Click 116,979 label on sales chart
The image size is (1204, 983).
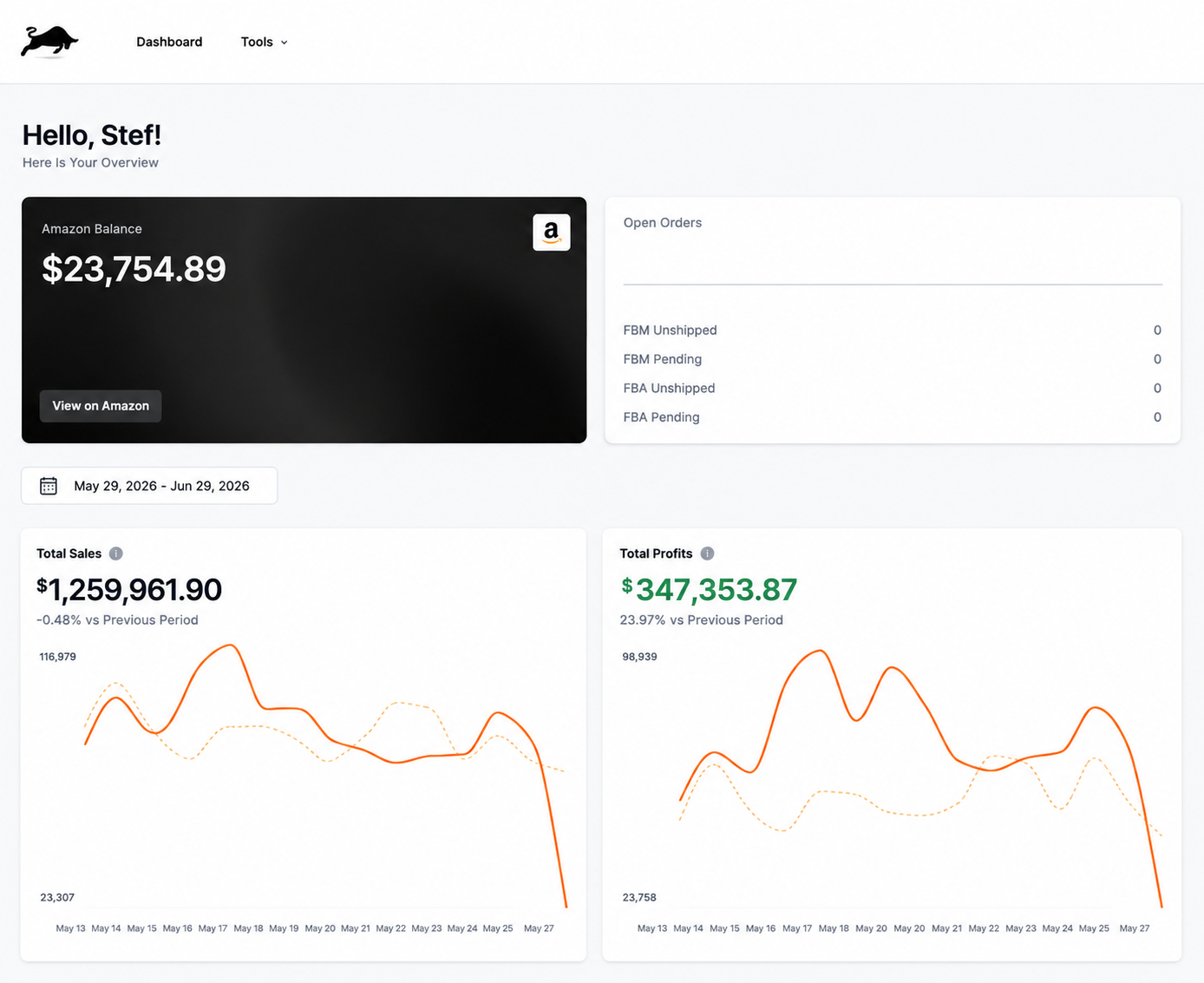tap(57, 657)
